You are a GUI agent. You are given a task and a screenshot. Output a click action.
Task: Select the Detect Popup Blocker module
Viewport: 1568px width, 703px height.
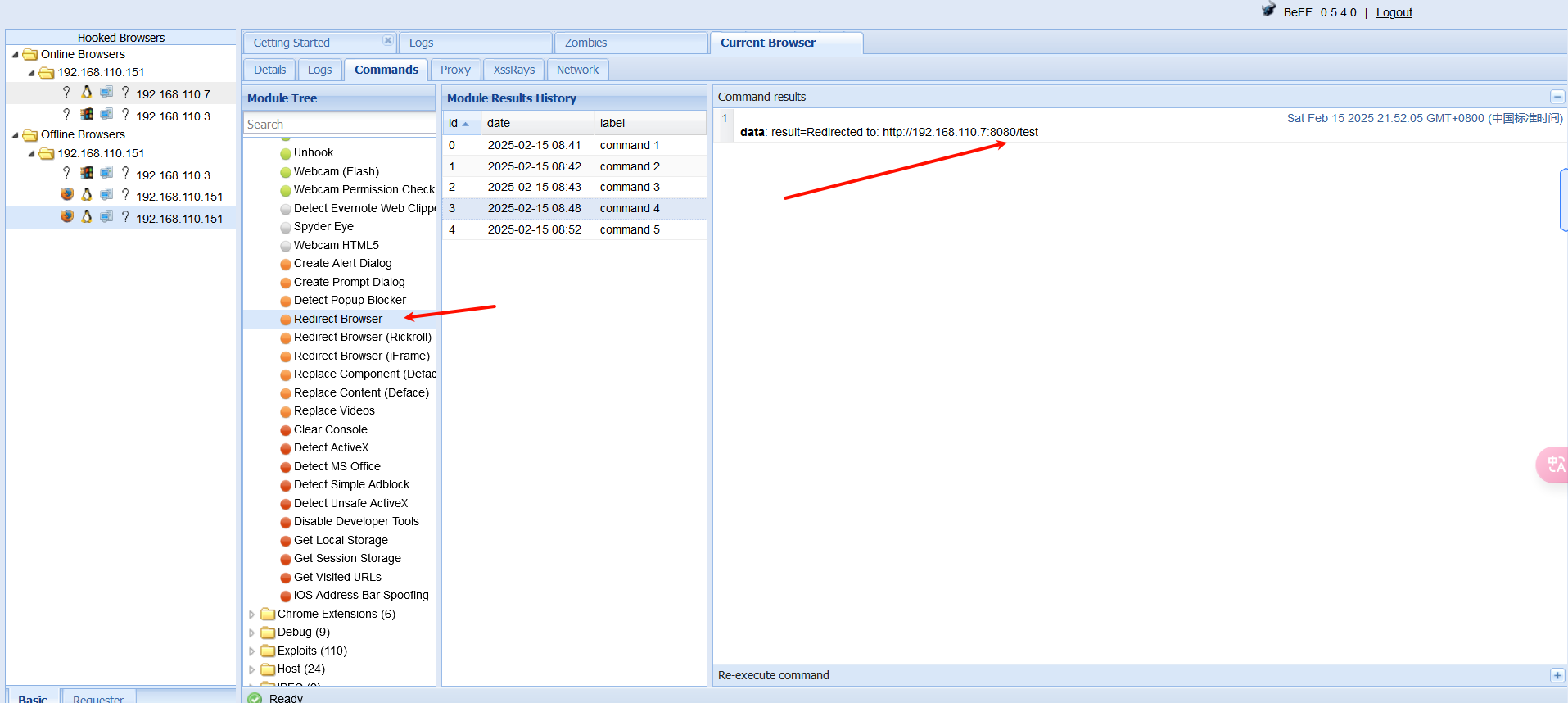coord(350,301)
